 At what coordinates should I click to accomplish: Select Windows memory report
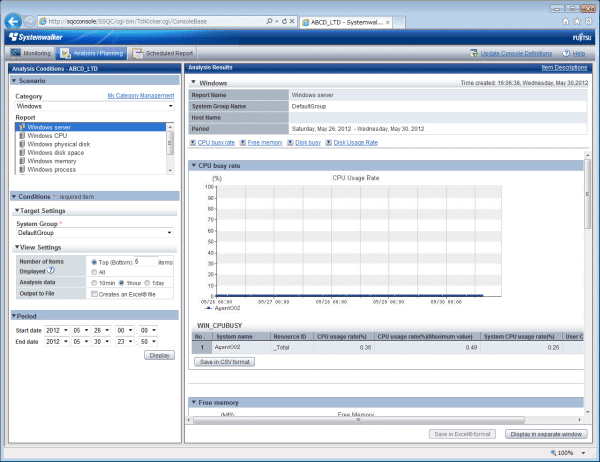(x=91, y=161)
